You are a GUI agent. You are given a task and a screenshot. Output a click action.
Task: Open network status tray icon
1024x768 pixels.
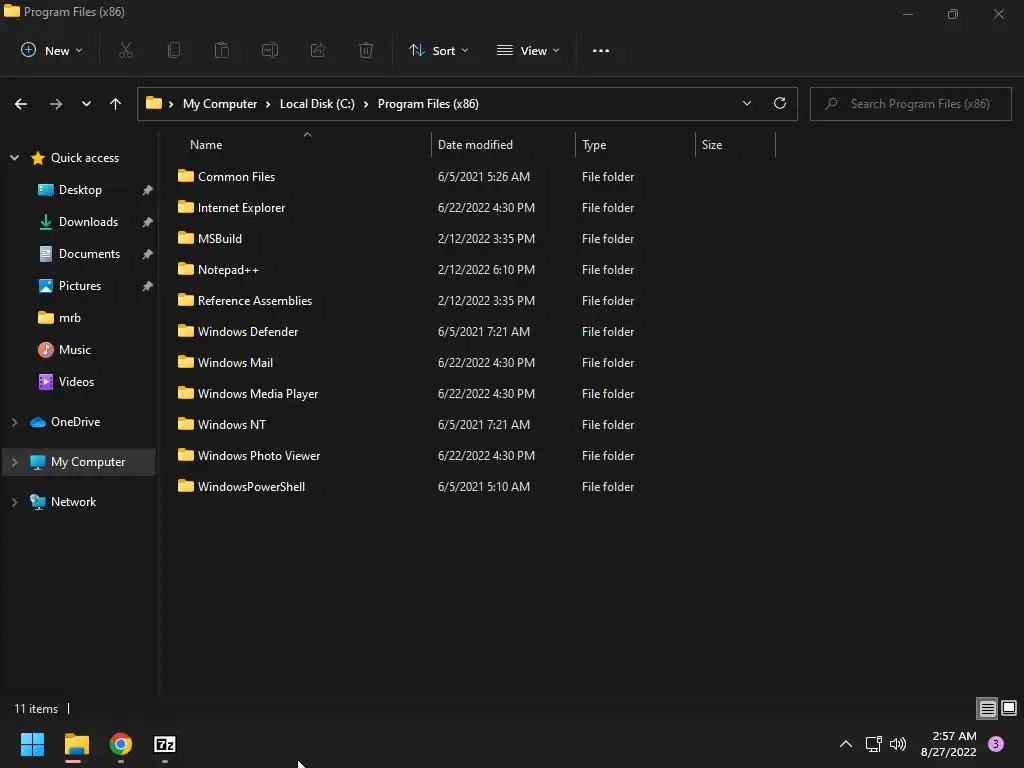tap(873, 744)
